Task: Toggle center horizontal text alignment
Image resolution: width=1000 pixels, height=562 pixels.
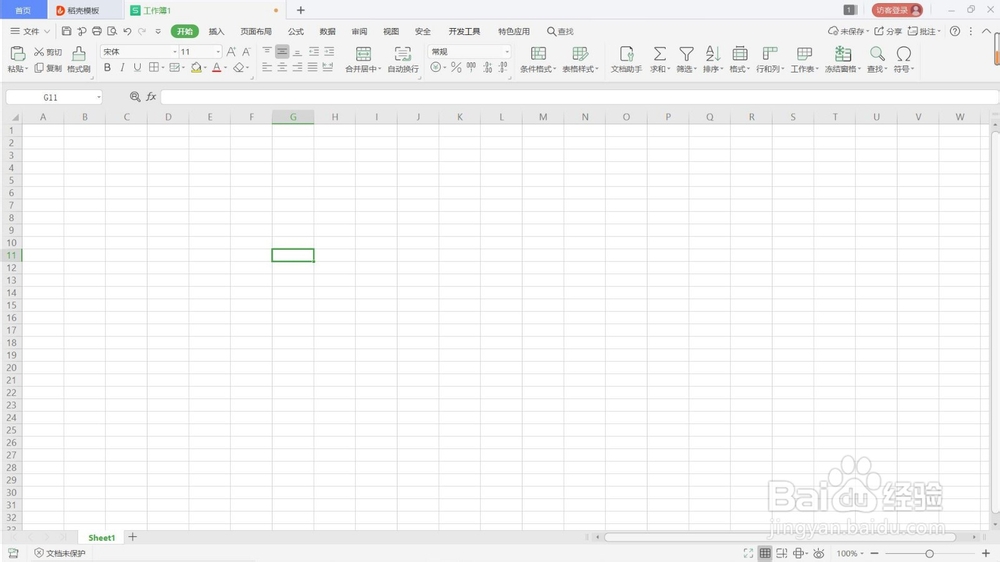Action: [282, 67]
